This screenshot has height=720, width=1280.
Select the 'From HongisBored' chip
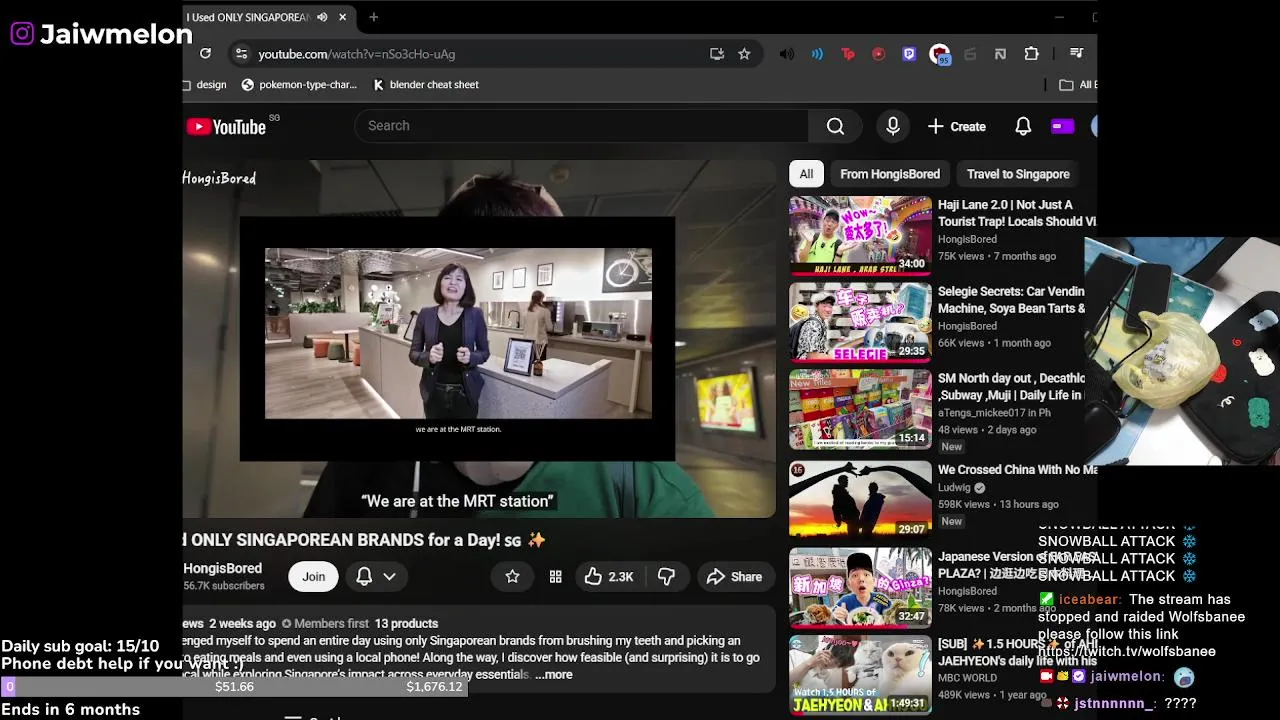coord(890,174)
